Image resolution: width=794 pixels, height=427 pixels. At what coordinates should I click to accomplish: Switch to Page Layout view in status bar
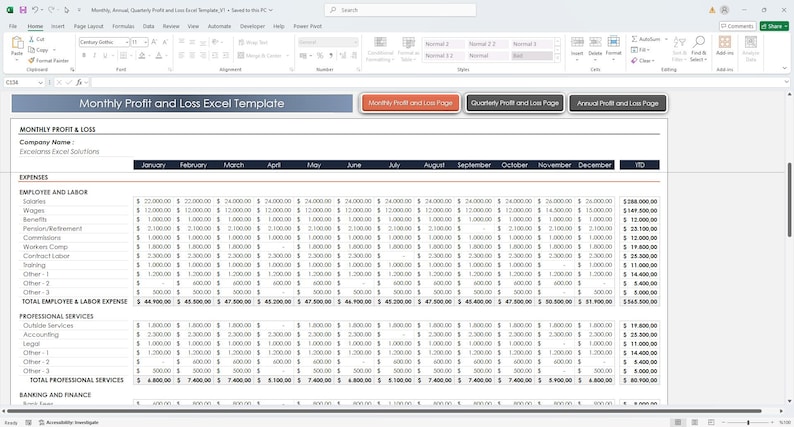tap(695, 422)
